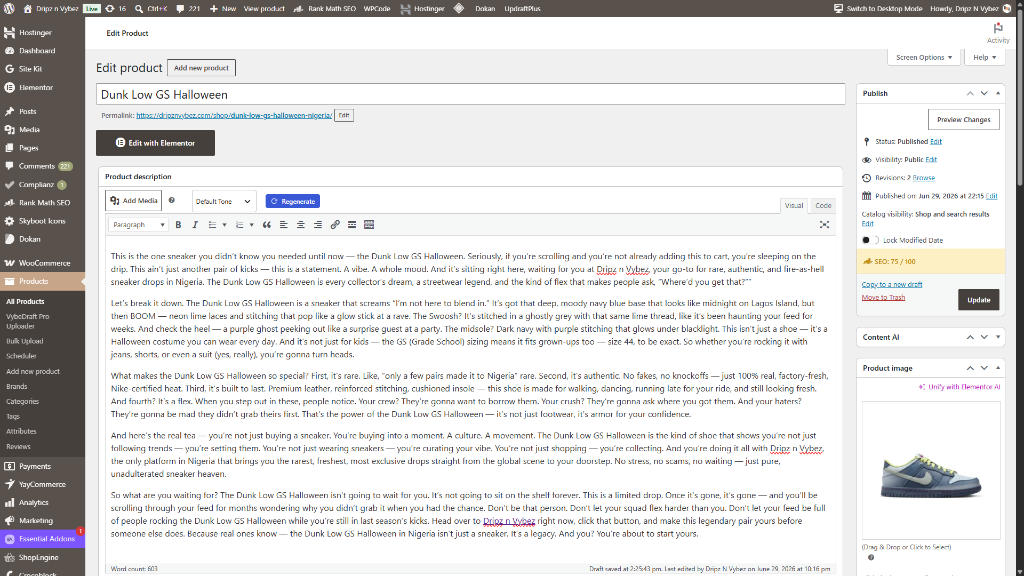The width and height of the screenshot is (1024, 576).
Task: Open the comments bubble showing 221
Action: pos(188,8)
